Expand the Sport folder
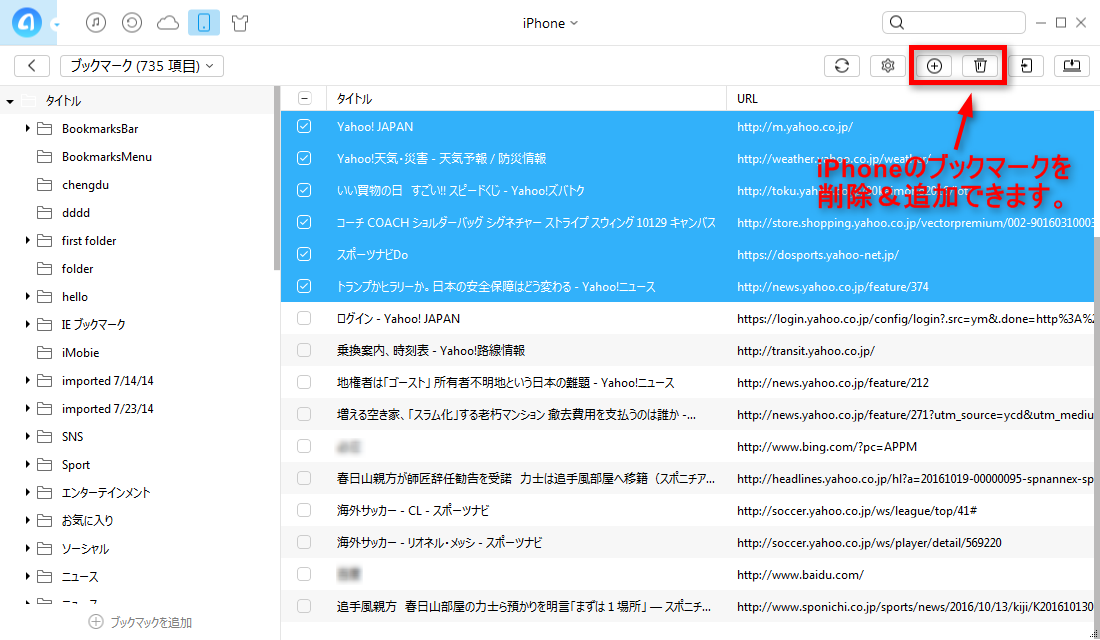Screen dimensions: 1100x640 coord(27,465)
